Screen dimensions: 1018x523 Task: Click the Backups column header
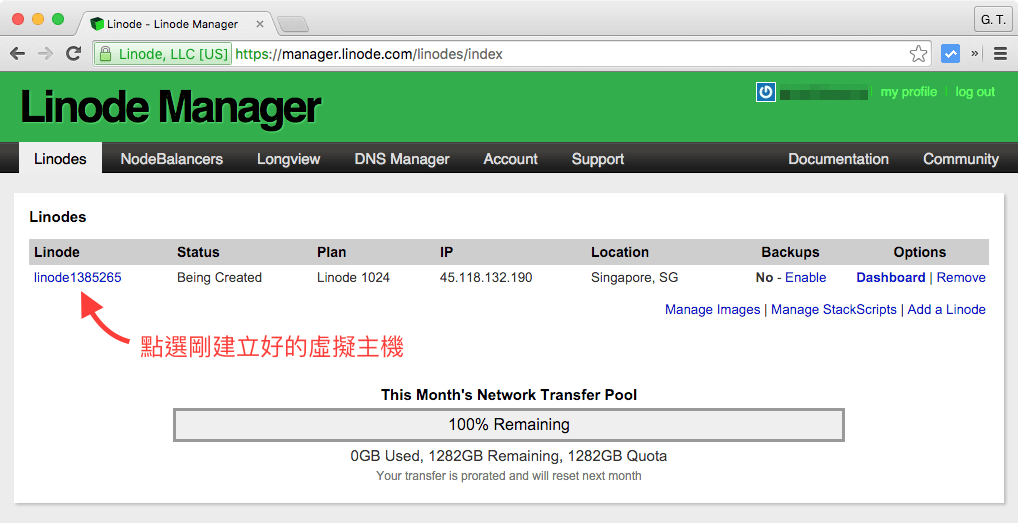tap(790, 252)
